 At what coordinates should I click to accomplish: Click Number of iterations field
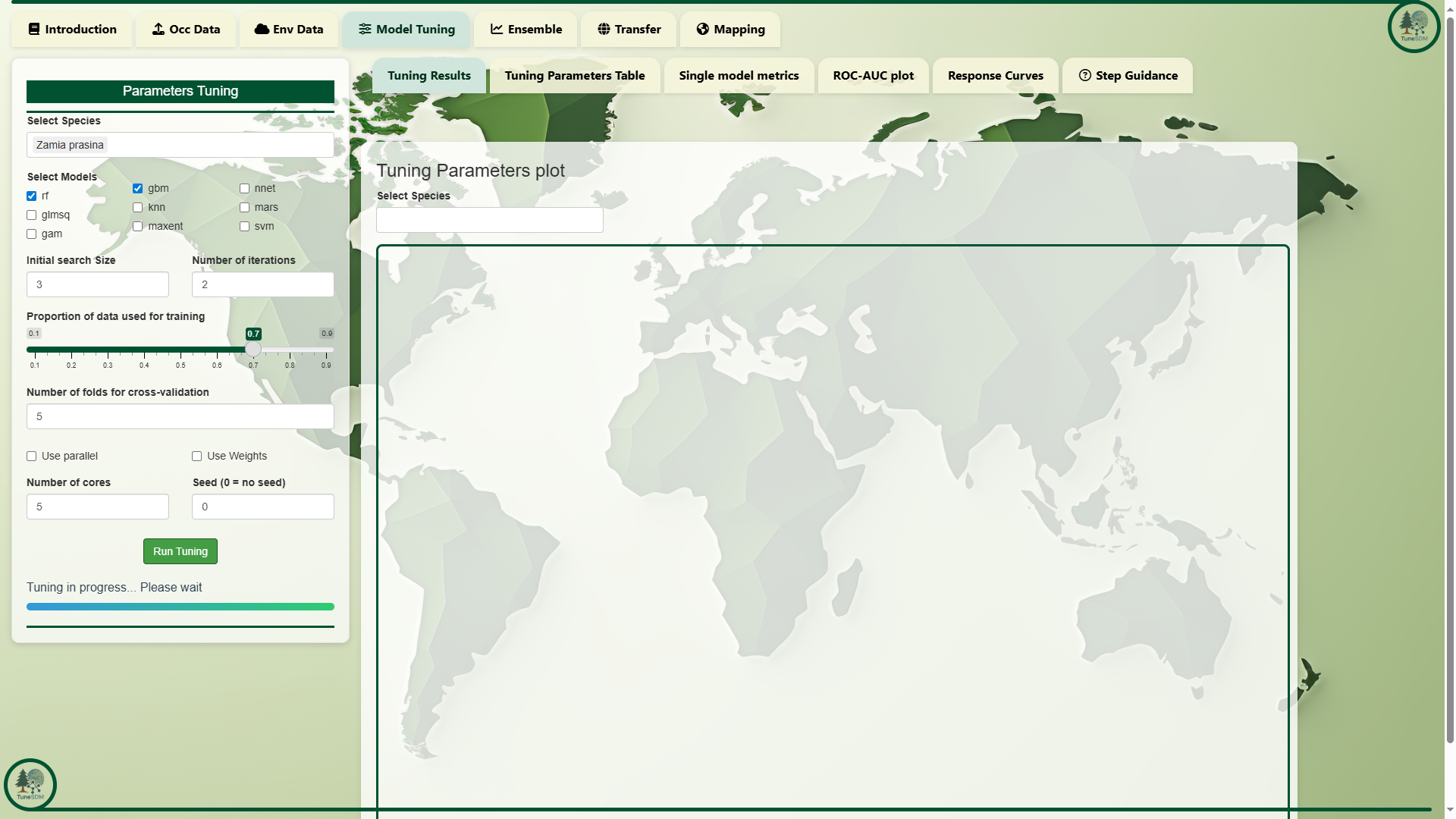(262, 285)
